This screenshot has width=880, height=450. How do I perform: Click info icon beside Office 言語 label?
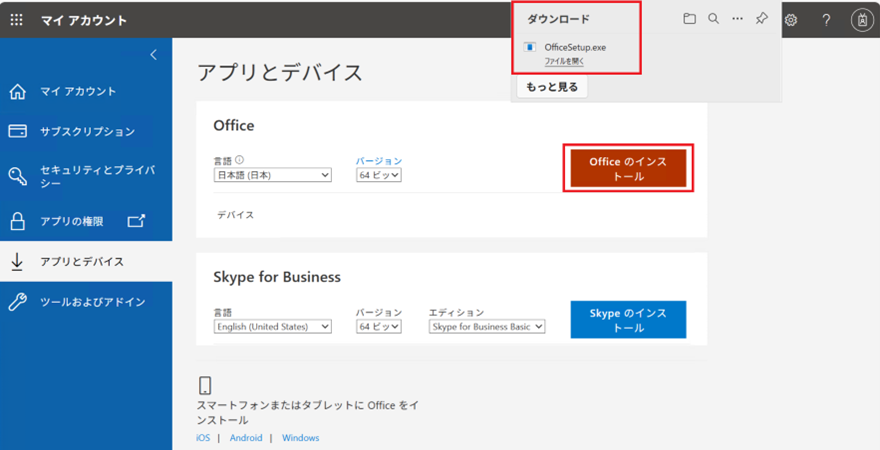[240, 160]
